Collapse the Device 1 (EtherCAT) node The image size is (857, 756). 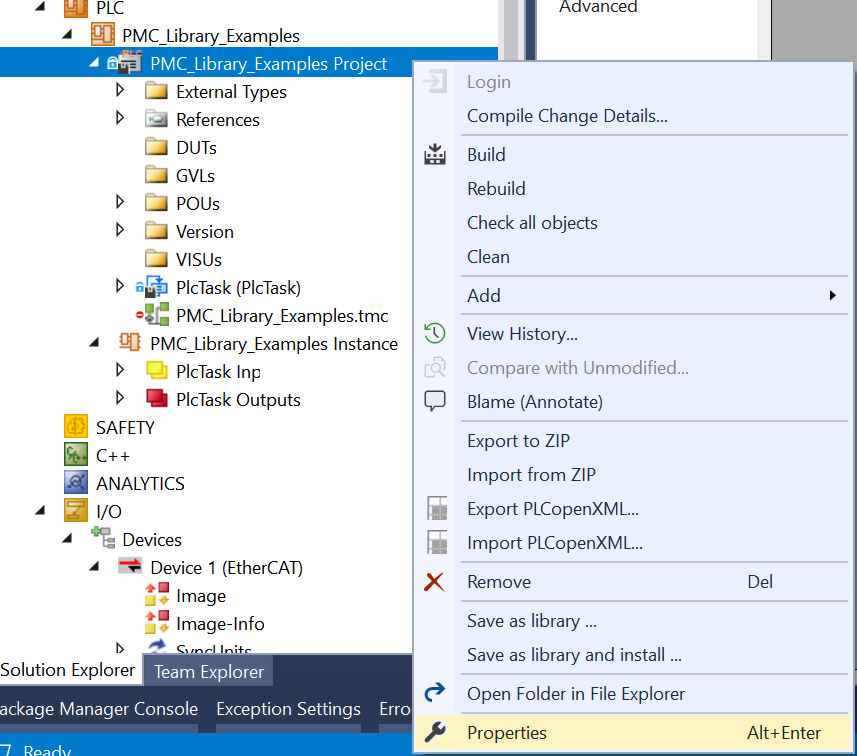tap(94, 567)
